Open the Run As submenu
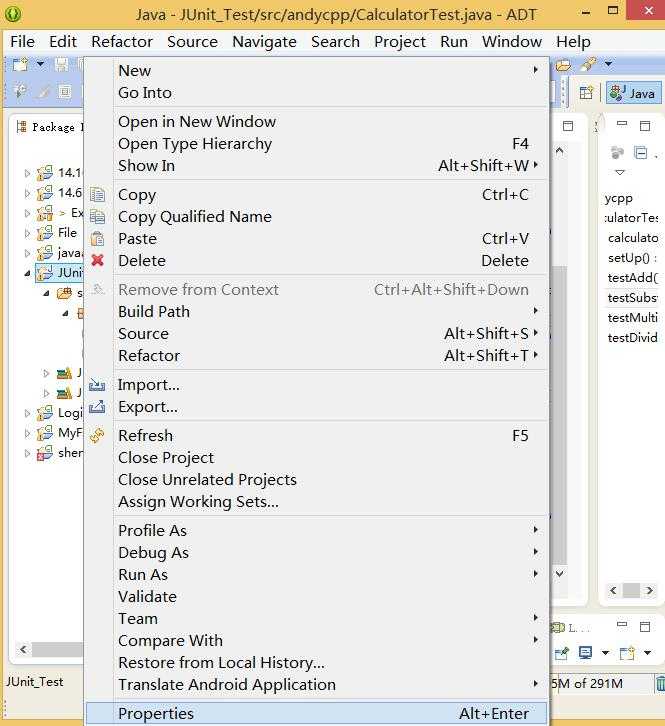Viewport: 665px width, 726px height. 316,575
